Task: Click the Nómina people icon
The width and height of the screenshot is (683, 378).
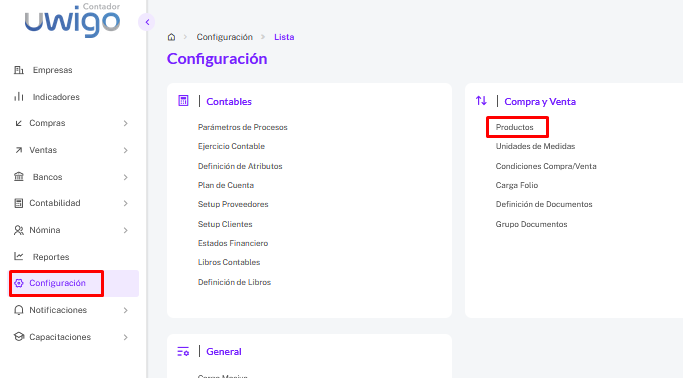Action: pyautogui.click(x=19, y=230)
